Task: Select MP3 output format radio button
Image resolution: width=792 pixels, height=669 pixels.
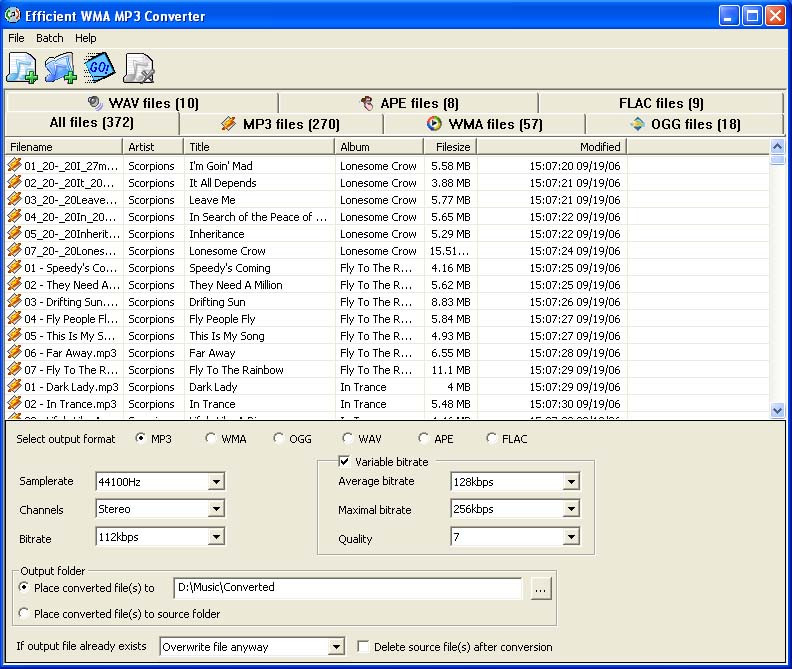Action: click(141, 438)
